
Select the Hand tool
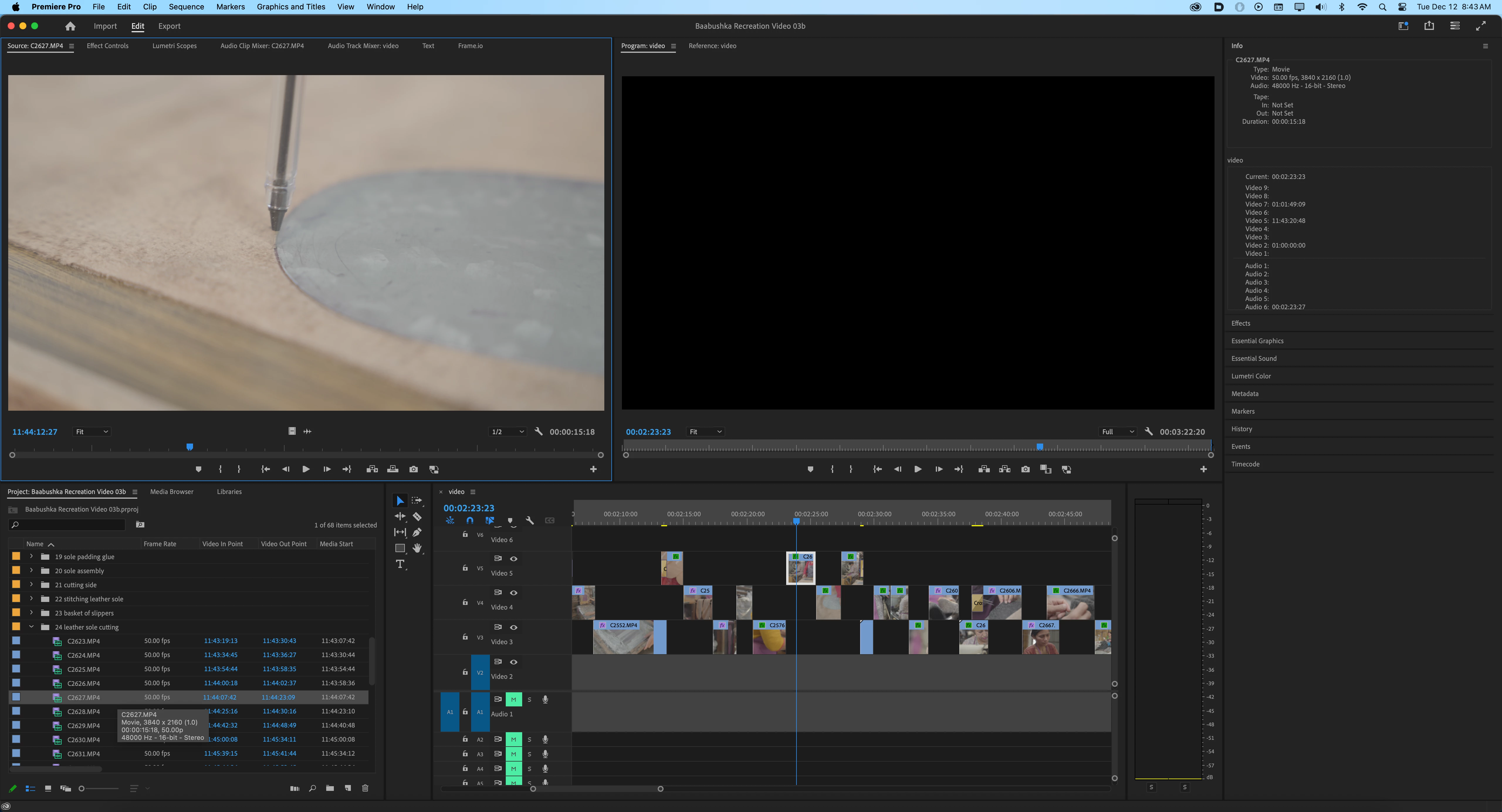[x=417, y=548]
